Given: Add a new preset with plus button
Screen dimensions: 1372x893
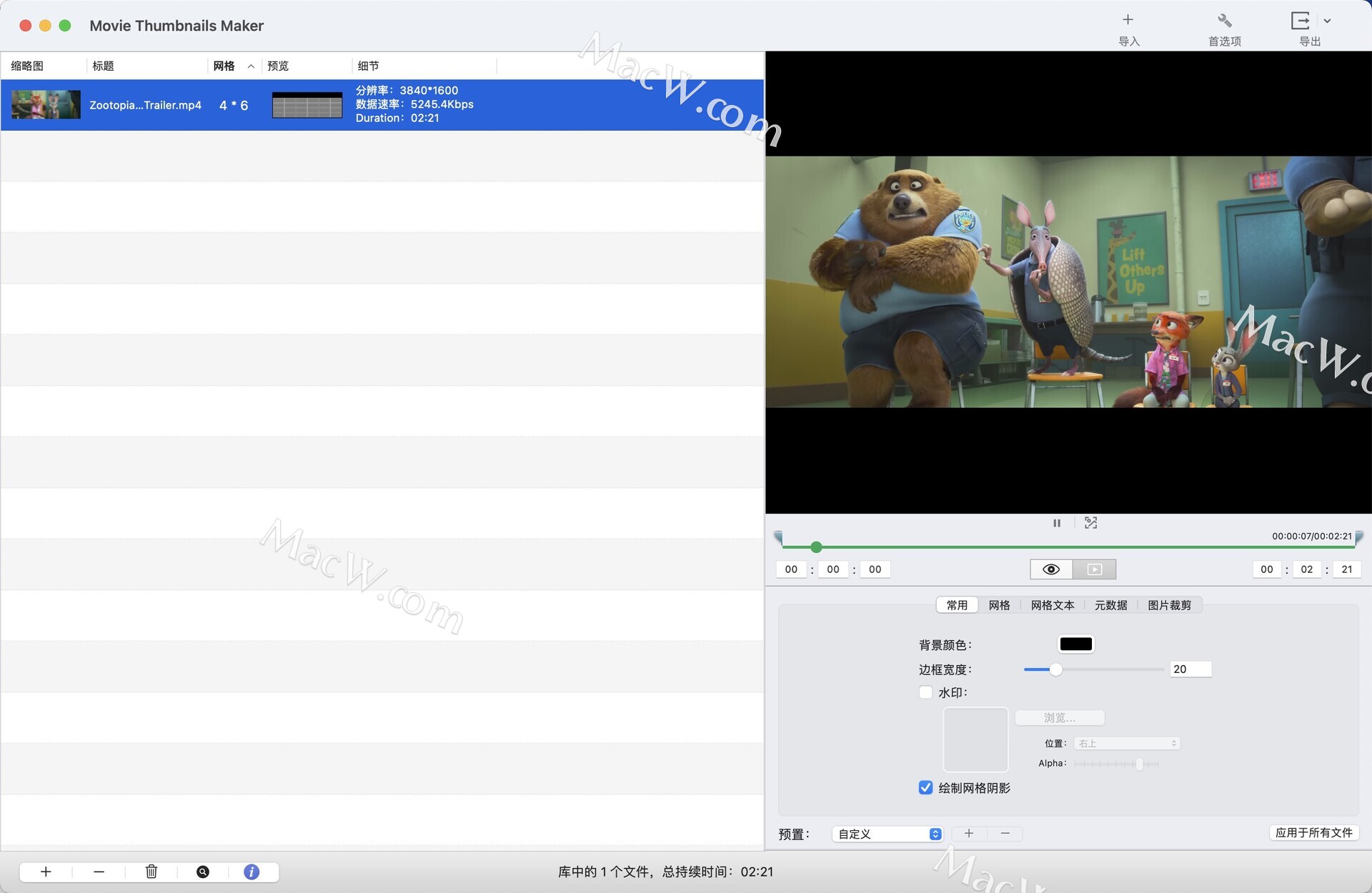Looking at the screenshot, I should click(969, 834).
